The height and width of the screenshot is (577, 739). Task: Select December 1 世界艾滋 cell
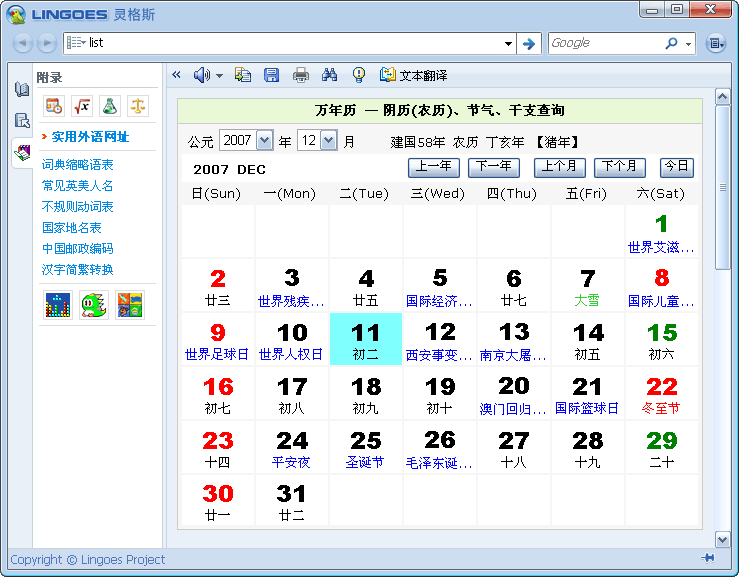(x=662, y=231)
